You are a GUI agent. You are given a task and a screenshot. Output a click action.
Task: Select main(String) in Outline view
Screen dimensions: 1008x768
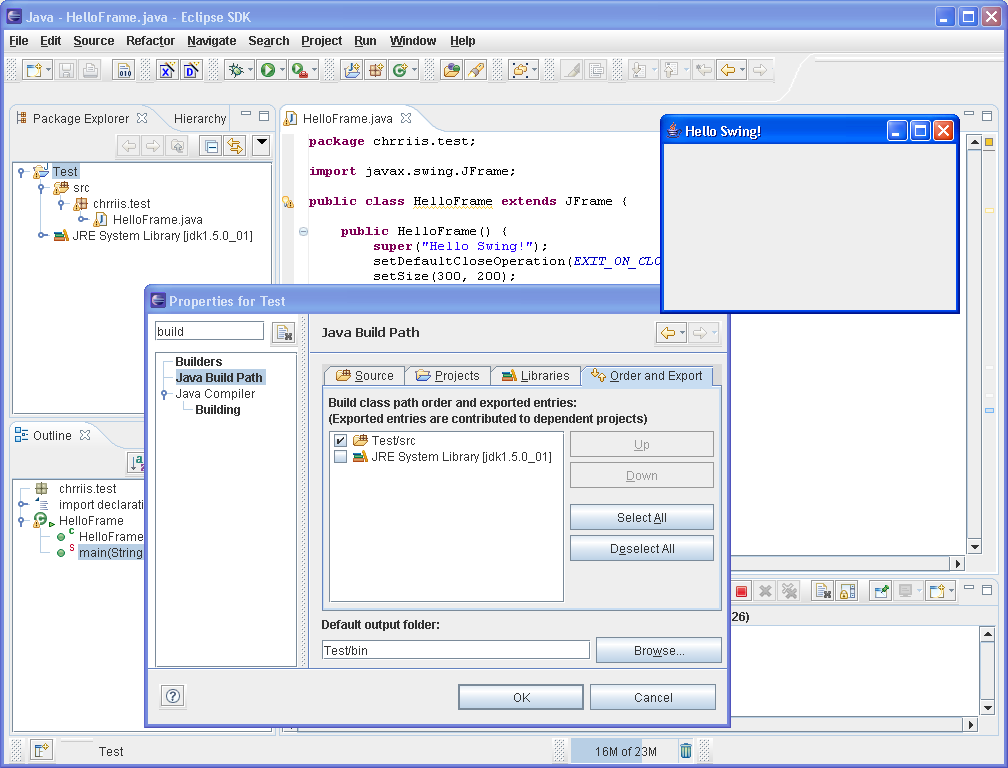click(111, 553)
